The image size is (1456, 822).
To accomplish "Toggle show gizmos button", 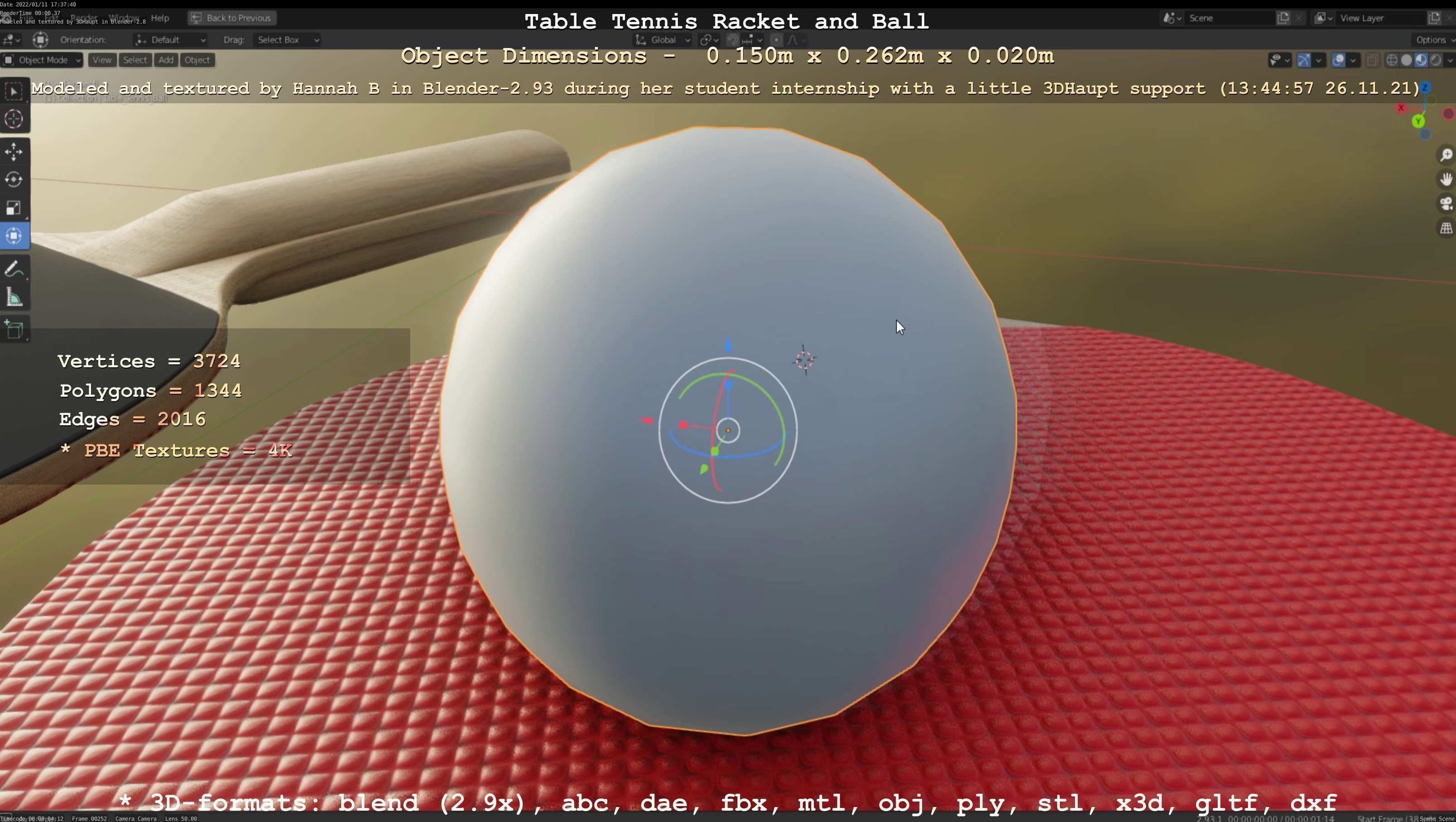I will click(1304, 60).
